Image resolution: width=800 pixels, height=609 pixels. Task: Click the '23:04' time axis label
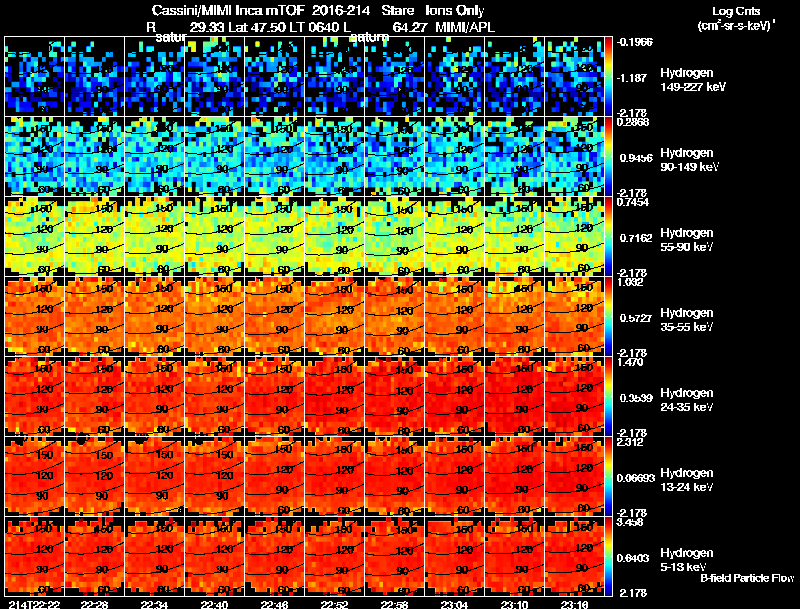click(x=455, y=604)
